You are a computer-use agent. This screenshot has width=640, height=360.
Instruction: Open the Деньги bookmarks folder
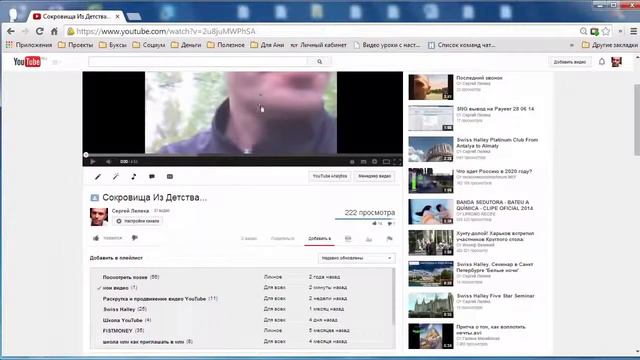(186, 45)
